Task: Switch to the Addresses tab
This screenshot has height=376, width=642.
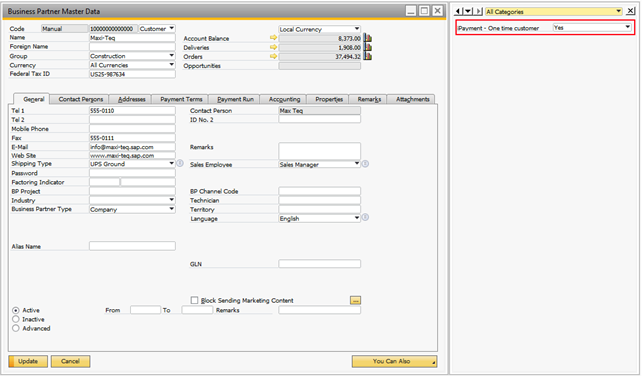Action: tap(131, 99)
